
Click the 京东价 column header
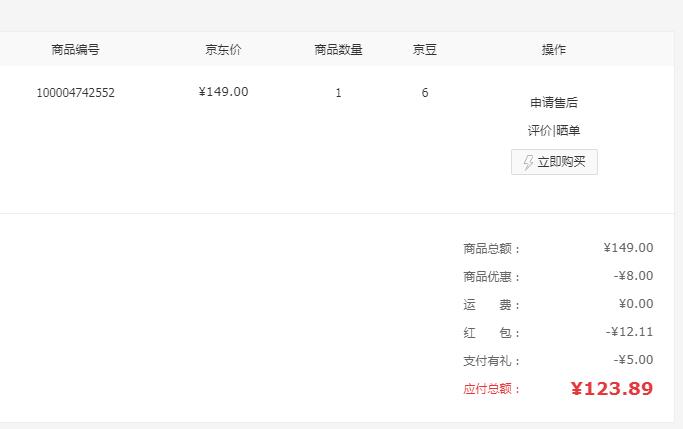pyautogui.click(x=223, y=50)
